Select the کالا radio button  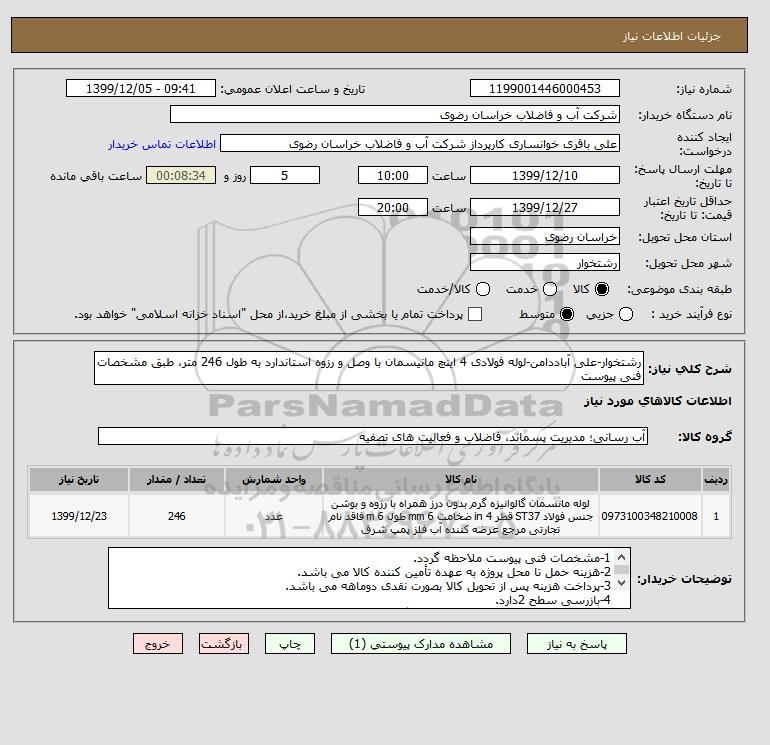pyautogui.click(x=602, y=289)
